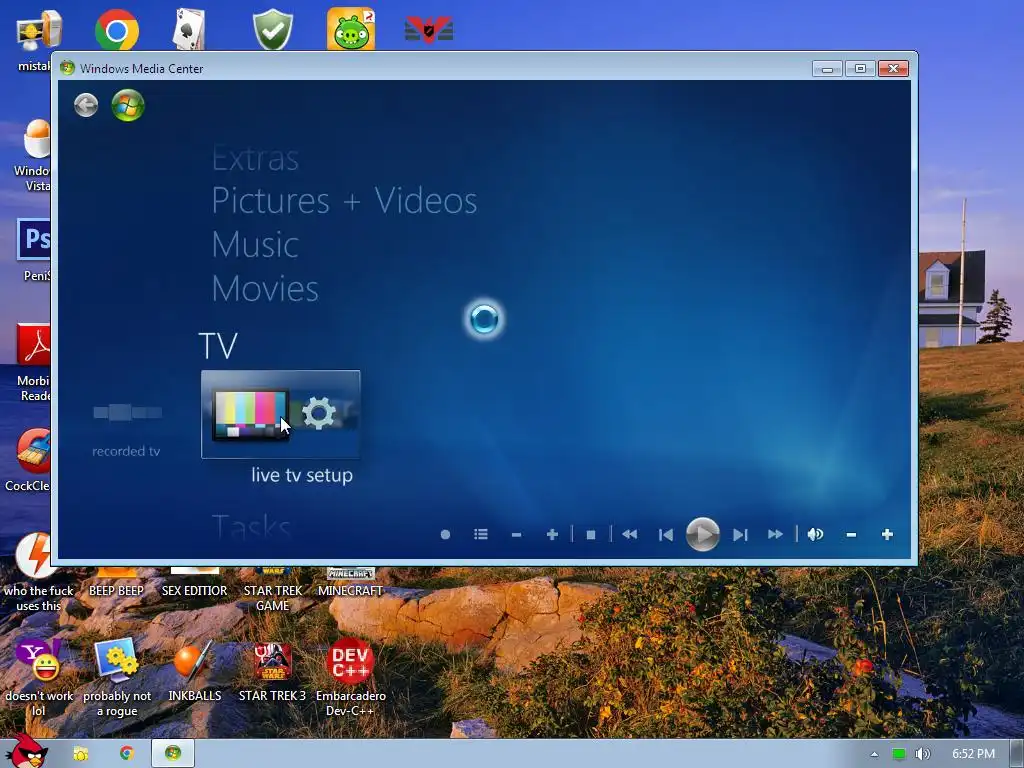
Task: Open the STAR TREK GAME desktop shortcut
Action: (272, 590)
